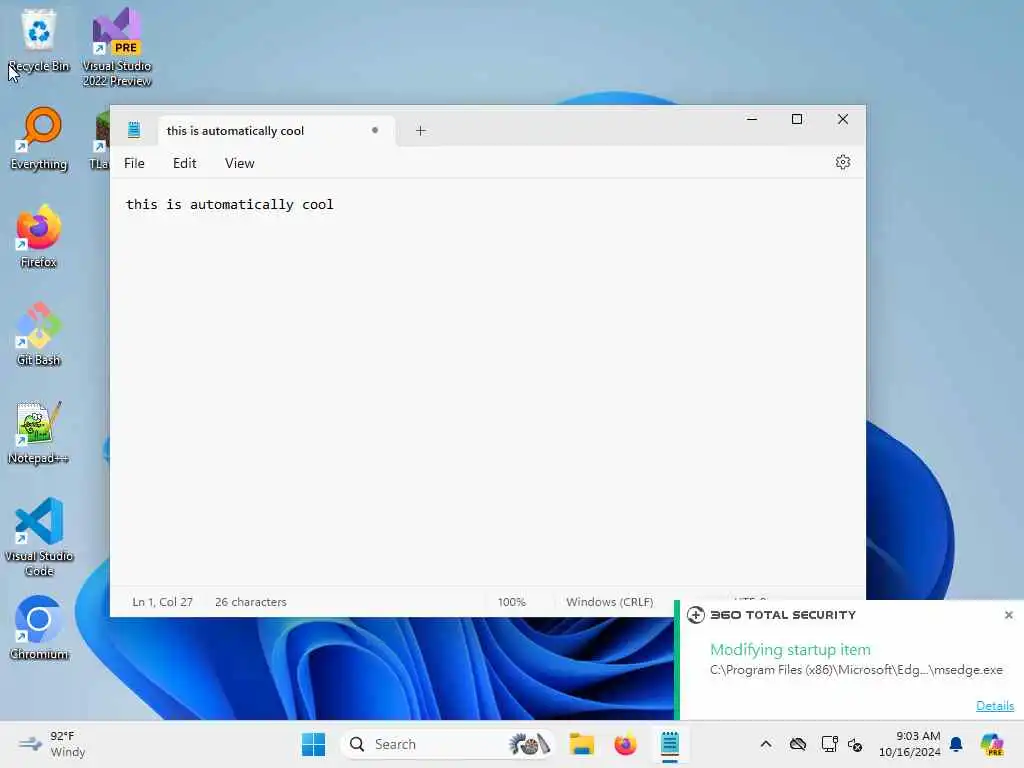Add a new Notepad tab
This screenshot has width=1024, height=768.
tap(421, 131)
